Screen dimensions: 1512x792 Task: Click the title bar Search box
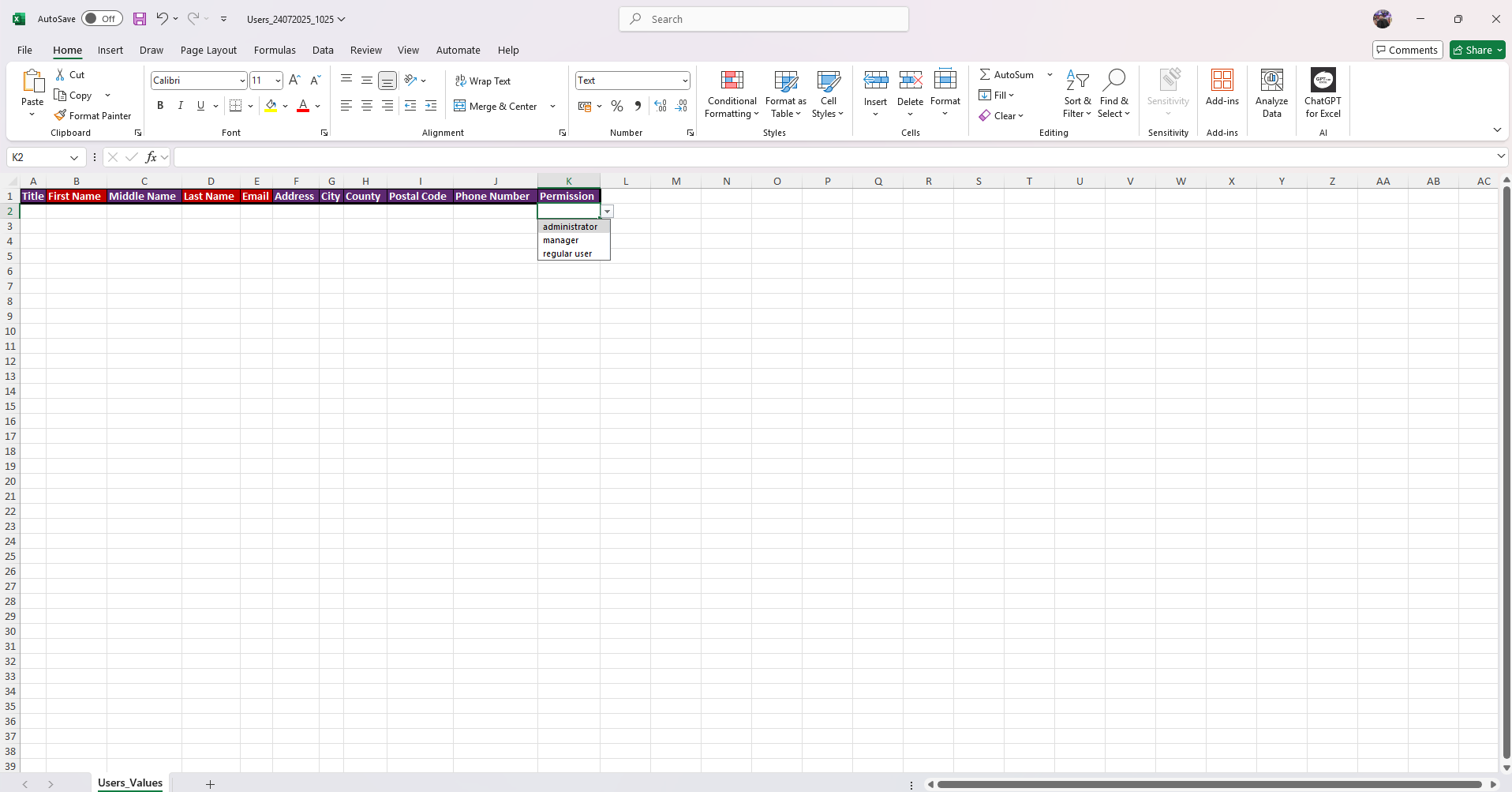[x=764, y=19]
